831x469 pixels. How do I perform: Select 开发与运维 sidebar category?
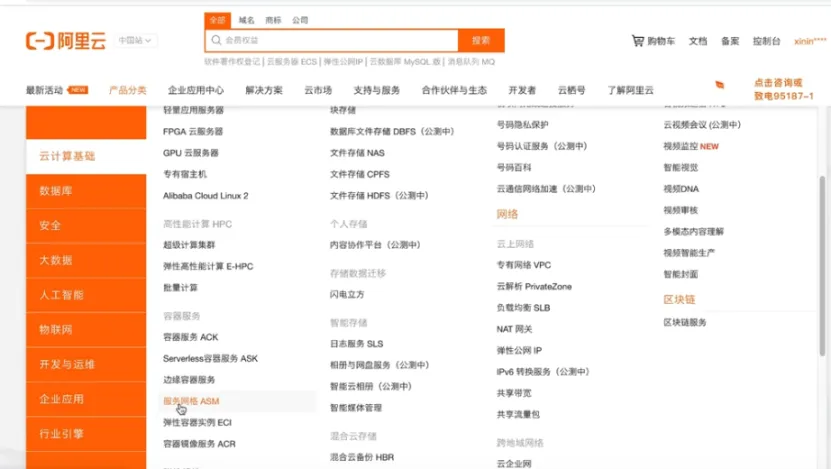click(x=86, y=365)
